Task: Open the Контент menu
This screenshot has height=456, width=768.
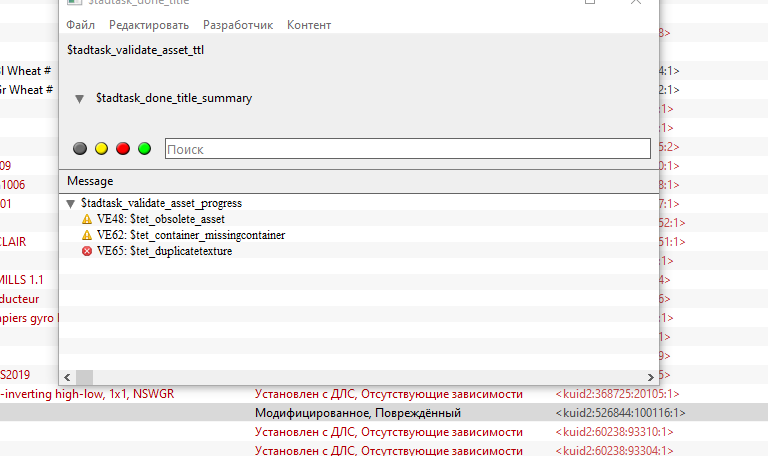Action: pos(309,24)
